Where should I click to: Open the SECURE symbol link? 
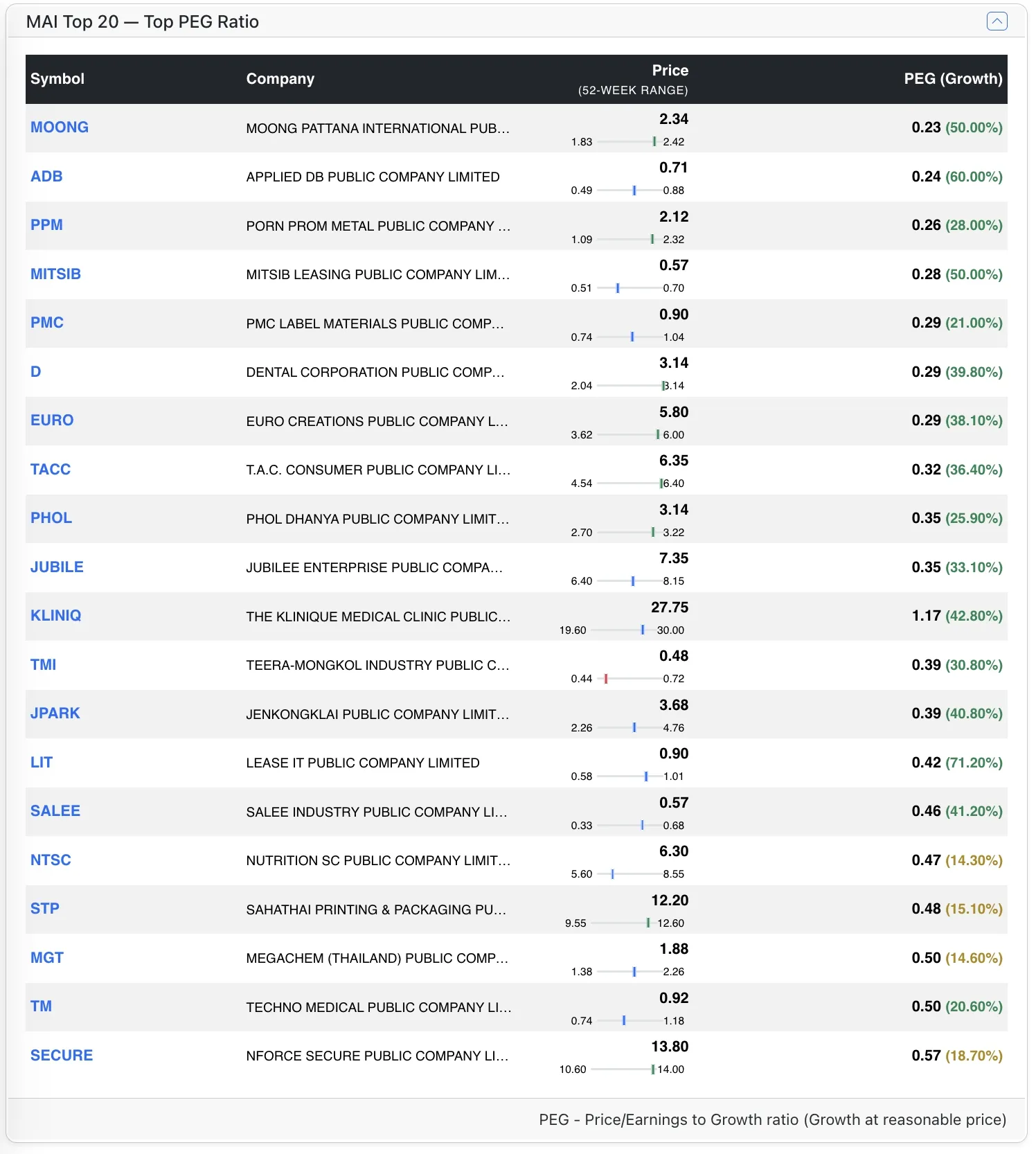coord(62,1056)
